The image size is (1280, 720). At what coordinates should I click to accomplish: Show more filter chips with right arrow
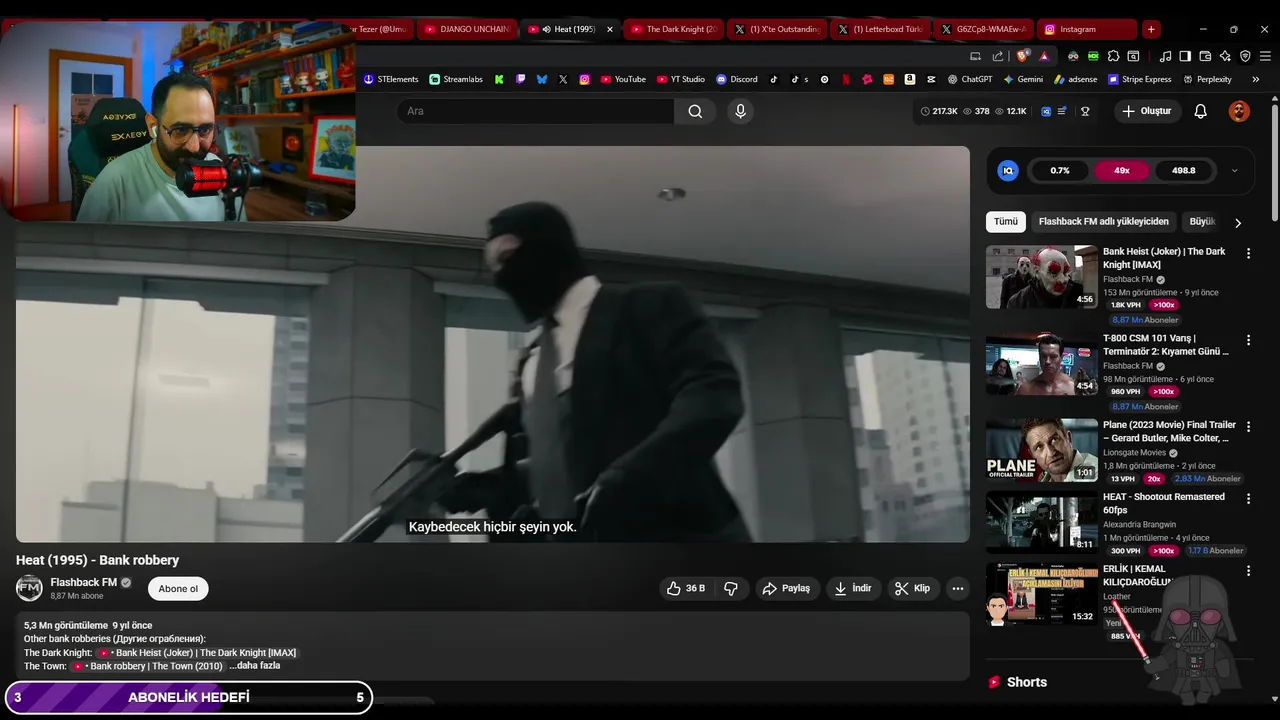coord(1238,223)
